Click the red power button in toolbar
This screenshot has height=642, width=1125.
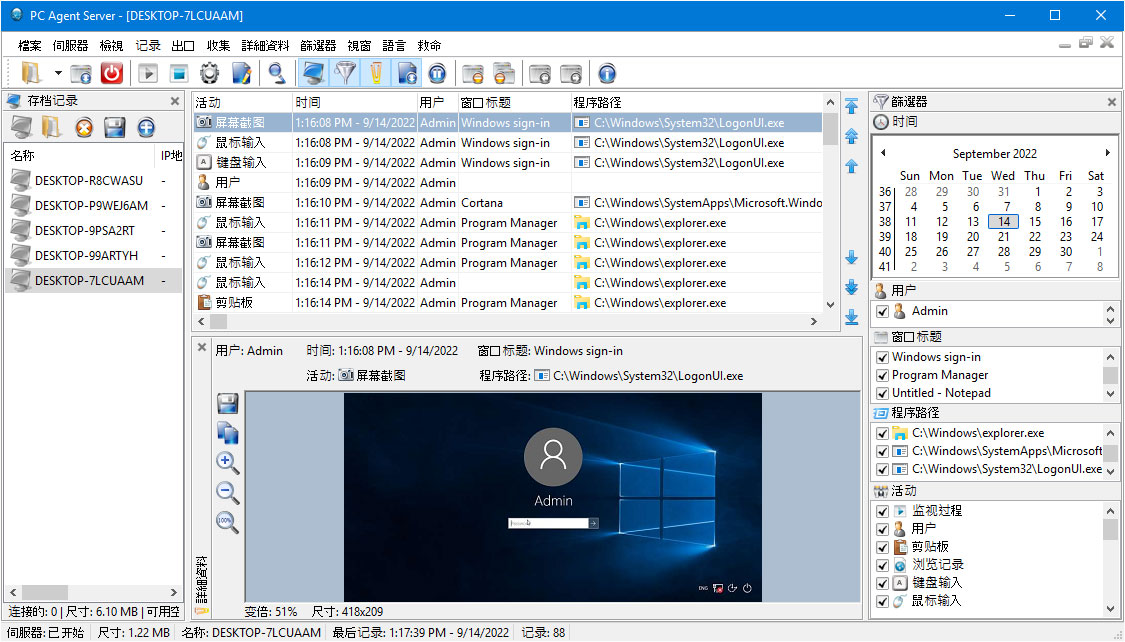111,73
